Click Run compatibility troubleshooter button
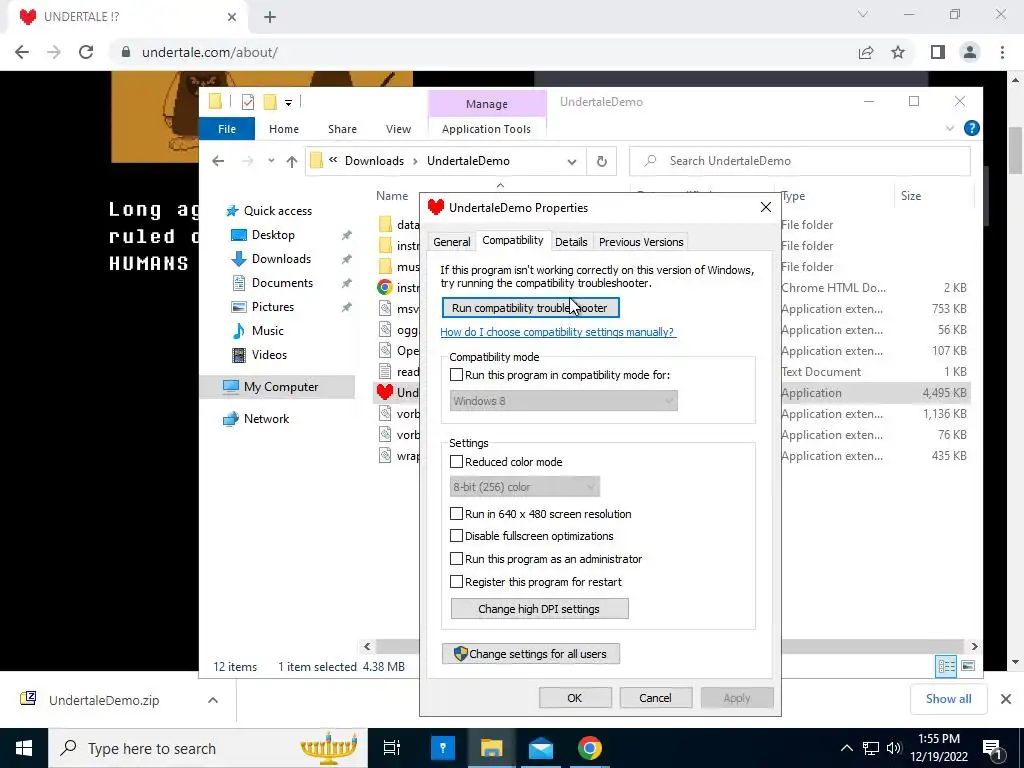This screenshot has height=768, width=1024. pos(530,308)
